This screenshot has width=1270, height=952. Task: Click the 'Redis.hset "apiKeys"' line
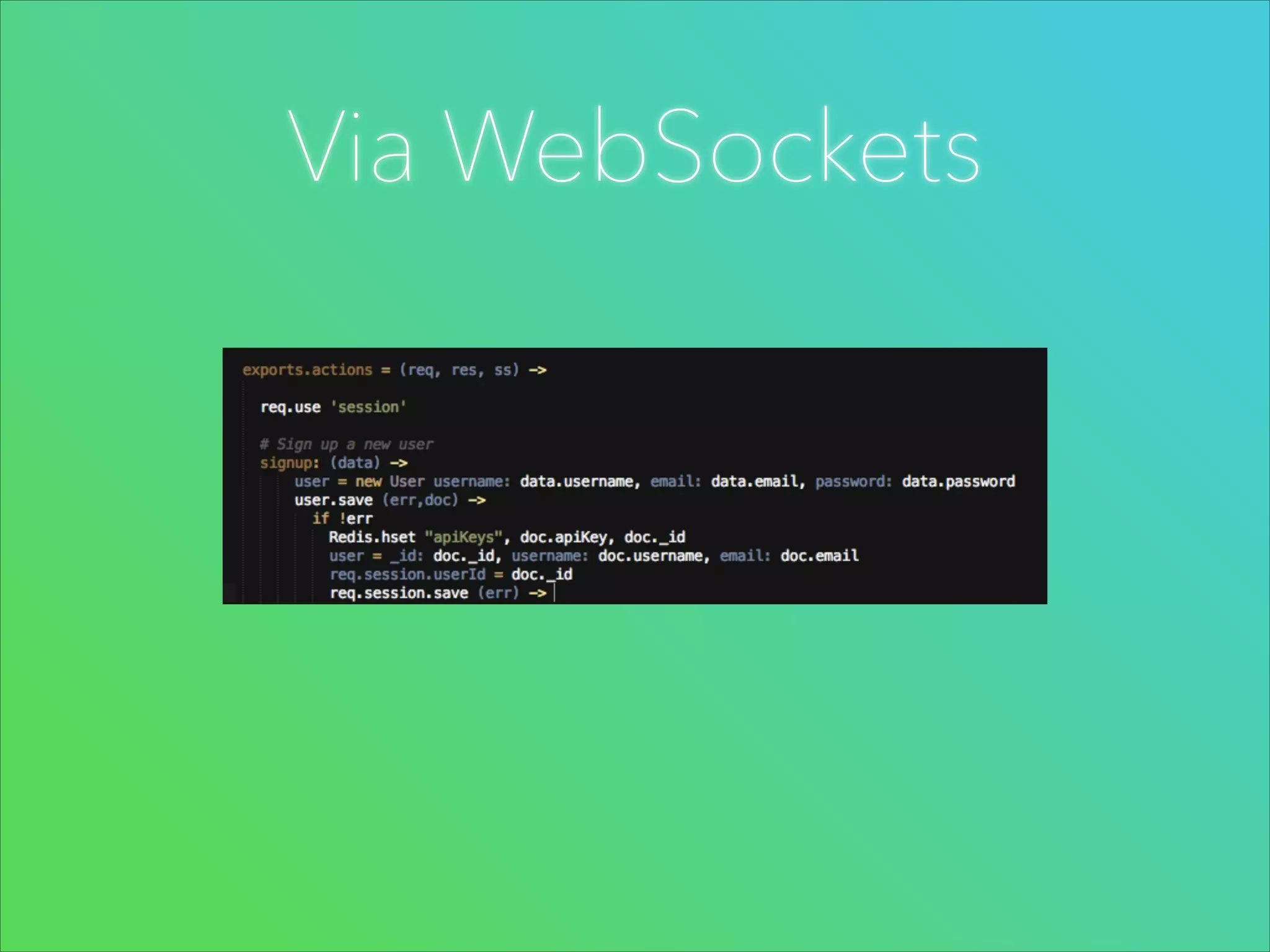tap(507, 537)
